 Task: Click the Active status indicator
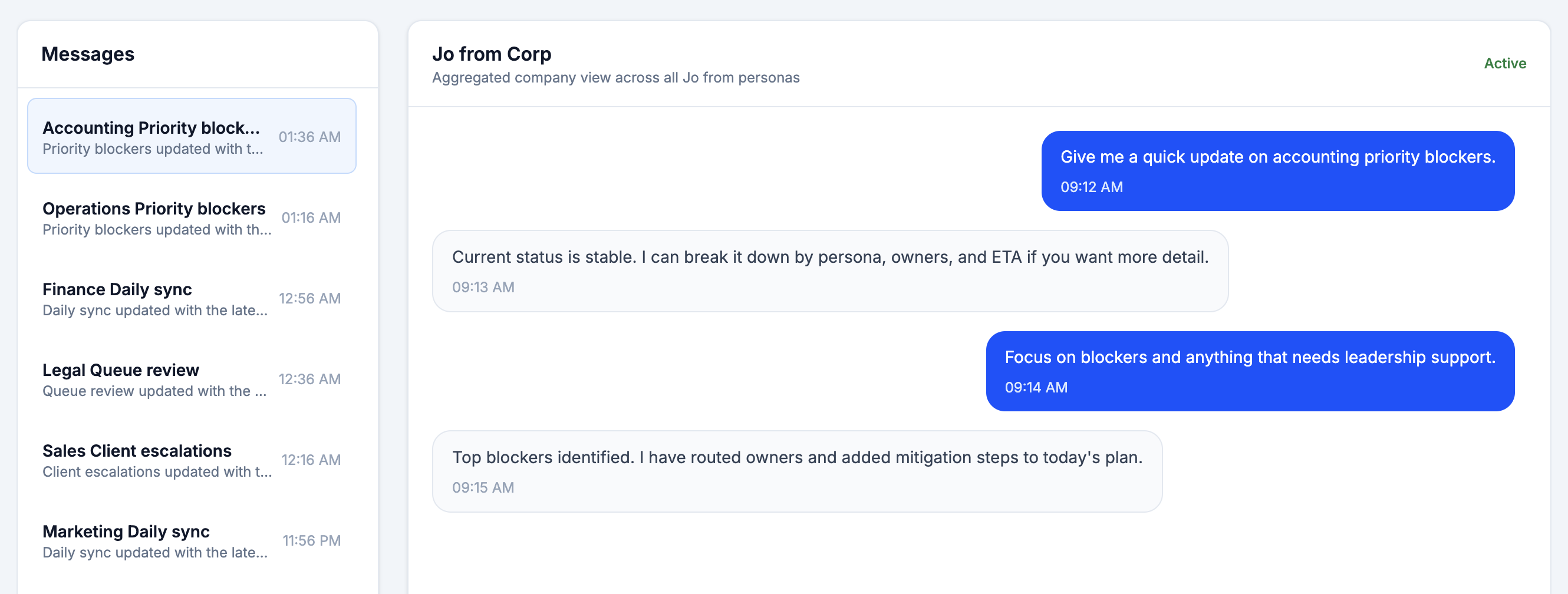coord(1505,63)
